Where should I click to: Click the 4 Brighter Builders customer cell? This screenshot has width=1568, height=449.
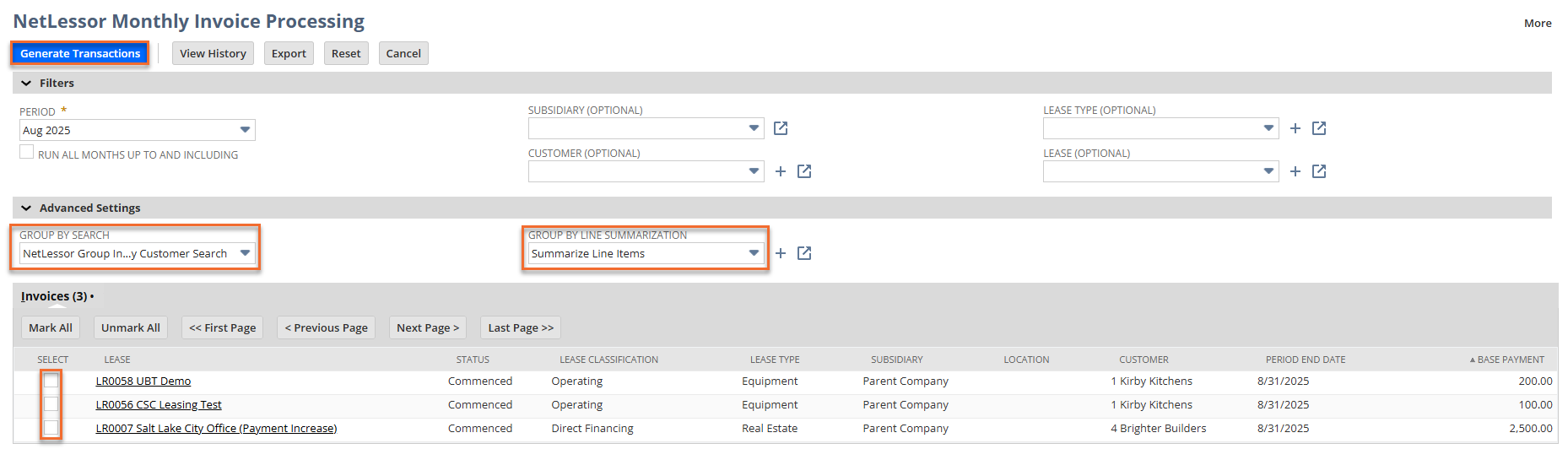1159,428
